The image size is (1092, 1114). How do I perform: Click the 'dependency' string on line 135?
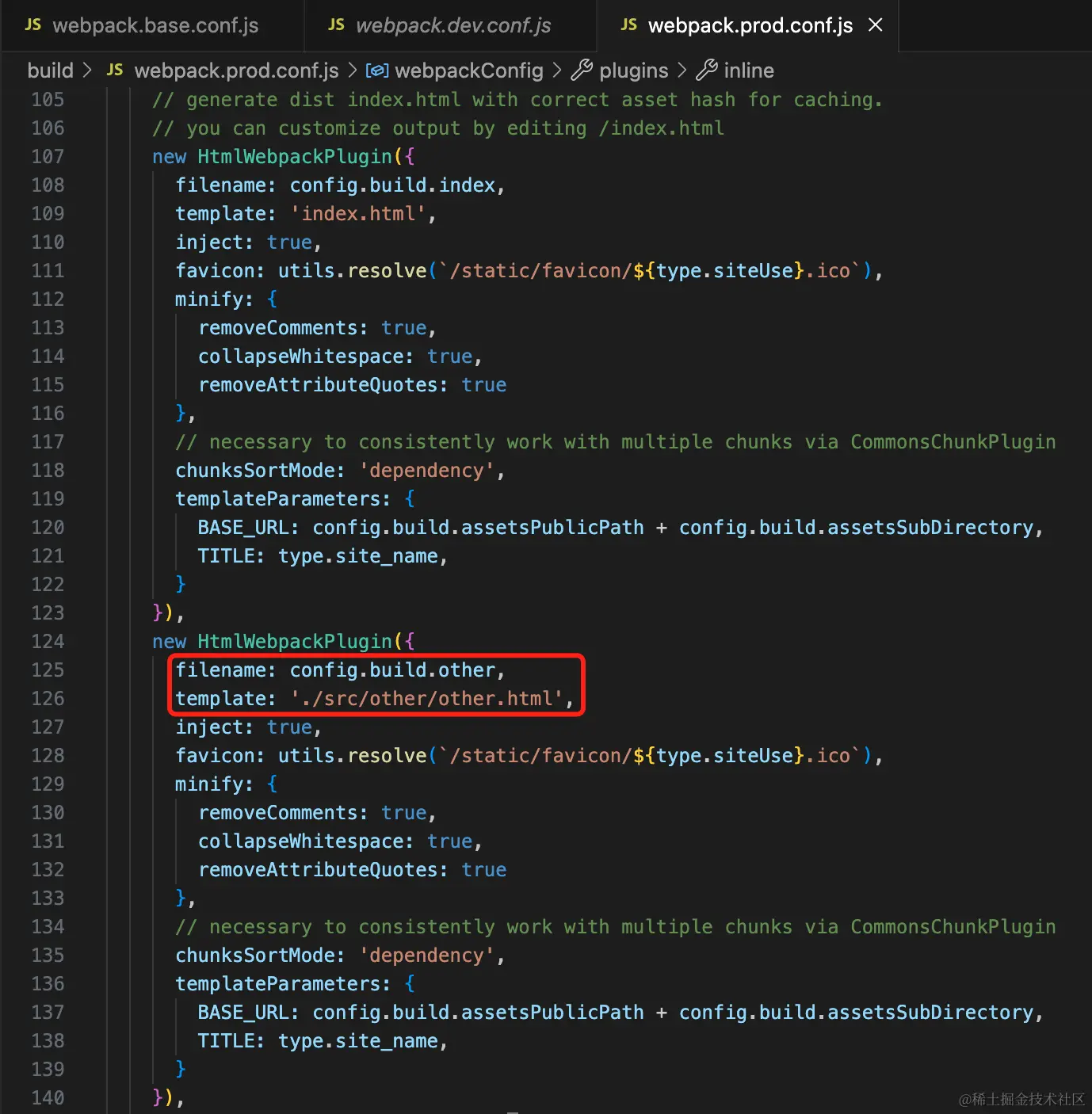[x=427, y=956]
